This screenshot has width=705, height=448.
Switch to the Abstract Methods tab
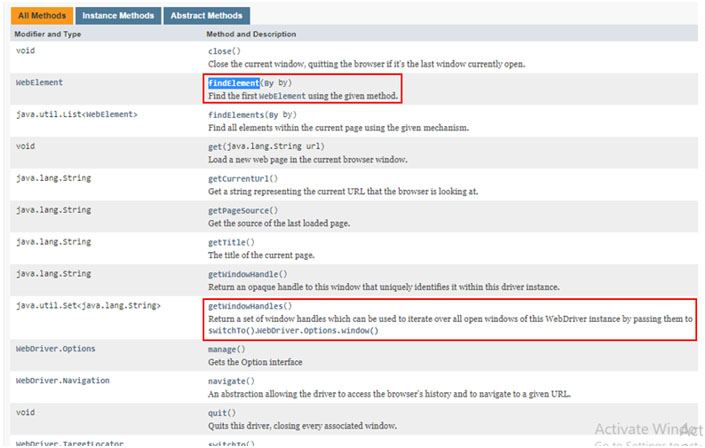(206, 16)
